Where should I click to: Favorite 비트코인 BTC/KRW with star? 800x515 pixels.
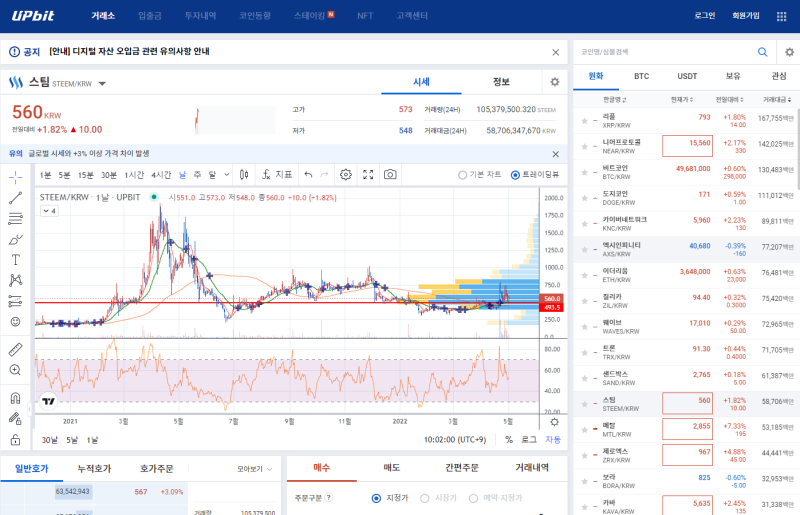[585, 173]
